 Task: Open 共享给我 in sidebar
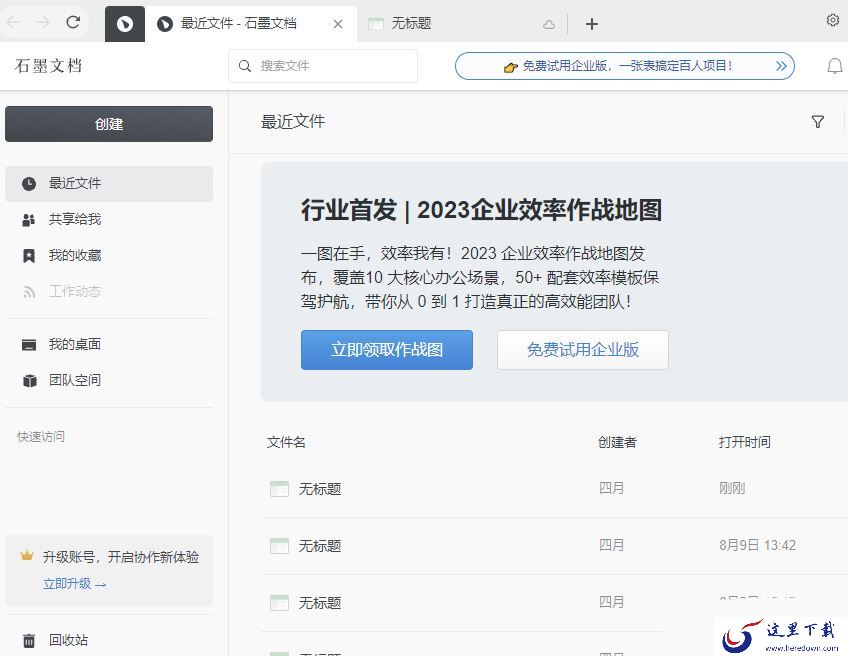coord(109,219)
